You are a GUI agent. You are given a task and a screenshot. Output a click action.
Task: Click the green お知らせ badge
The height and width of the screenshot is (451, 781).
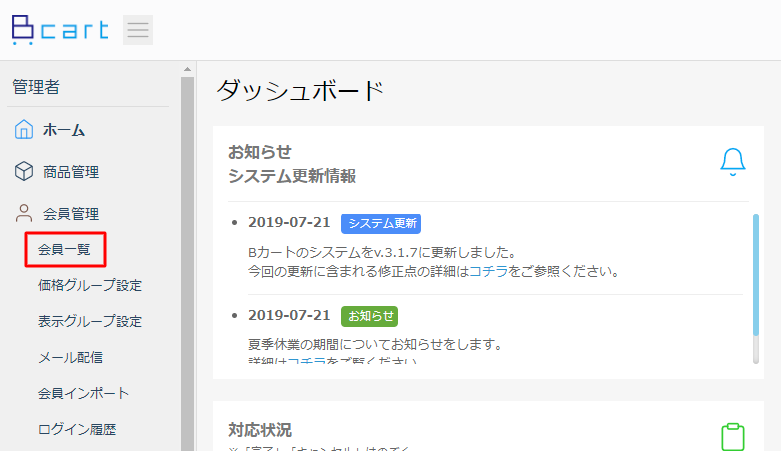(x=369, y=316)
